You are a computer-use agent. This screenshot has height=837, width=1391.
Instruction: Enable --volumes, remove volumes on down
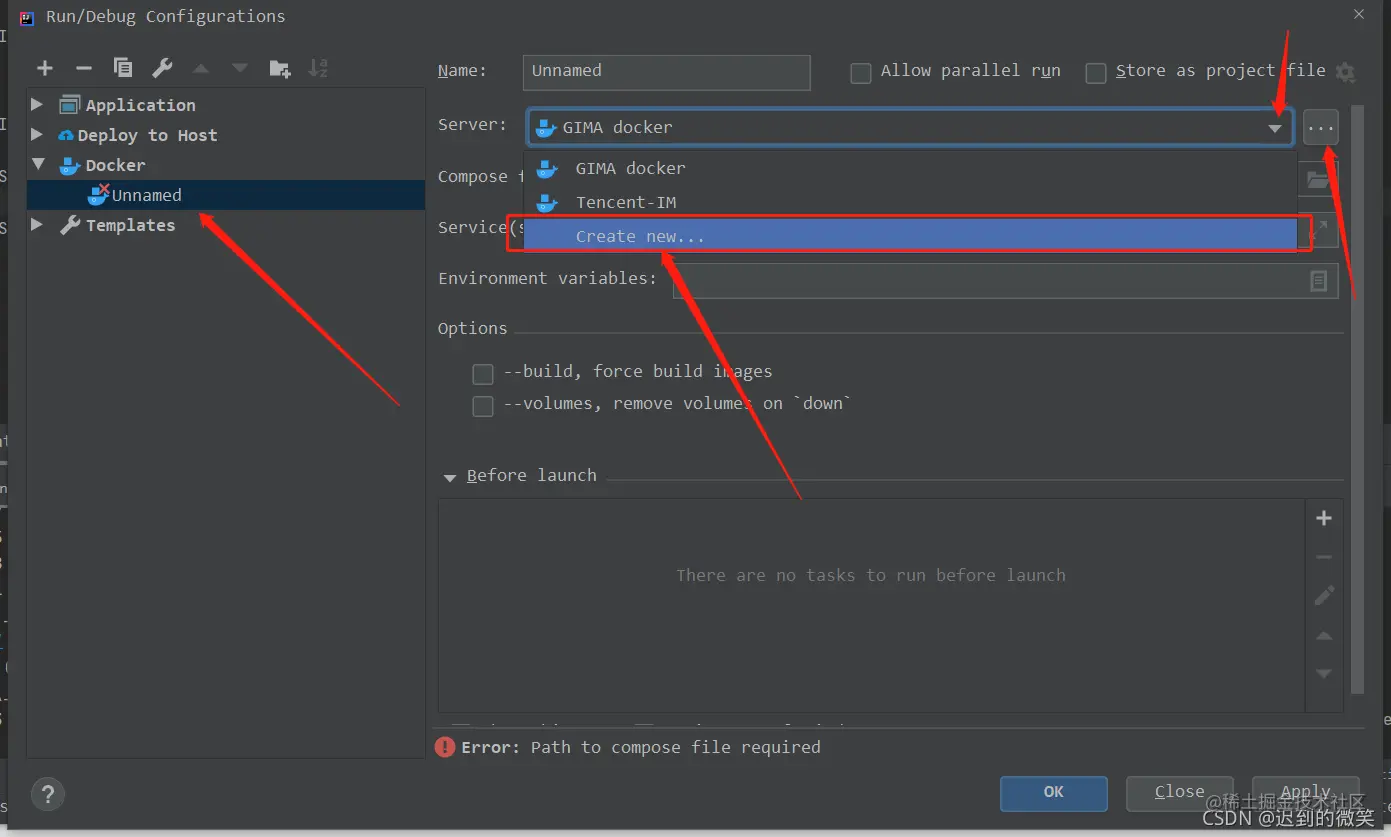[x=483, y=406]
